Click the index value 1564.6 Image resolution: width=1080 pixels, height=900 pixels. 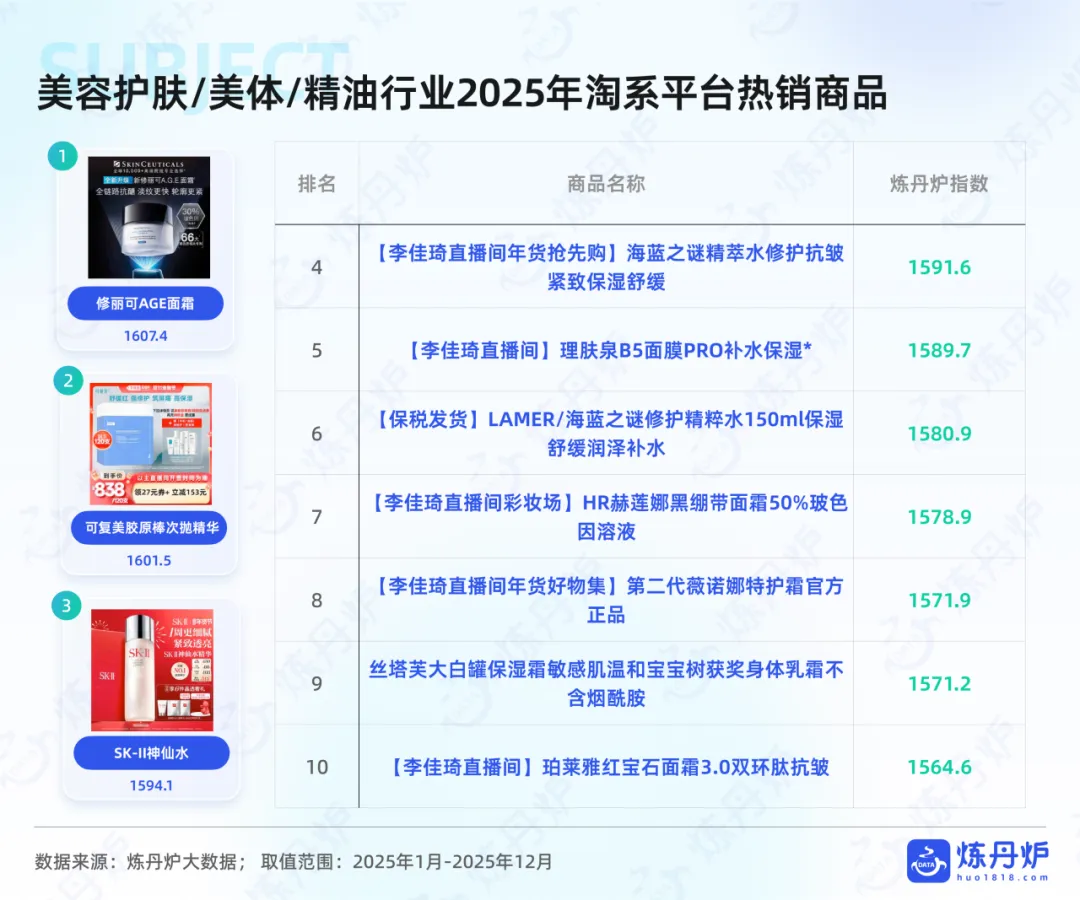point(939,767)
